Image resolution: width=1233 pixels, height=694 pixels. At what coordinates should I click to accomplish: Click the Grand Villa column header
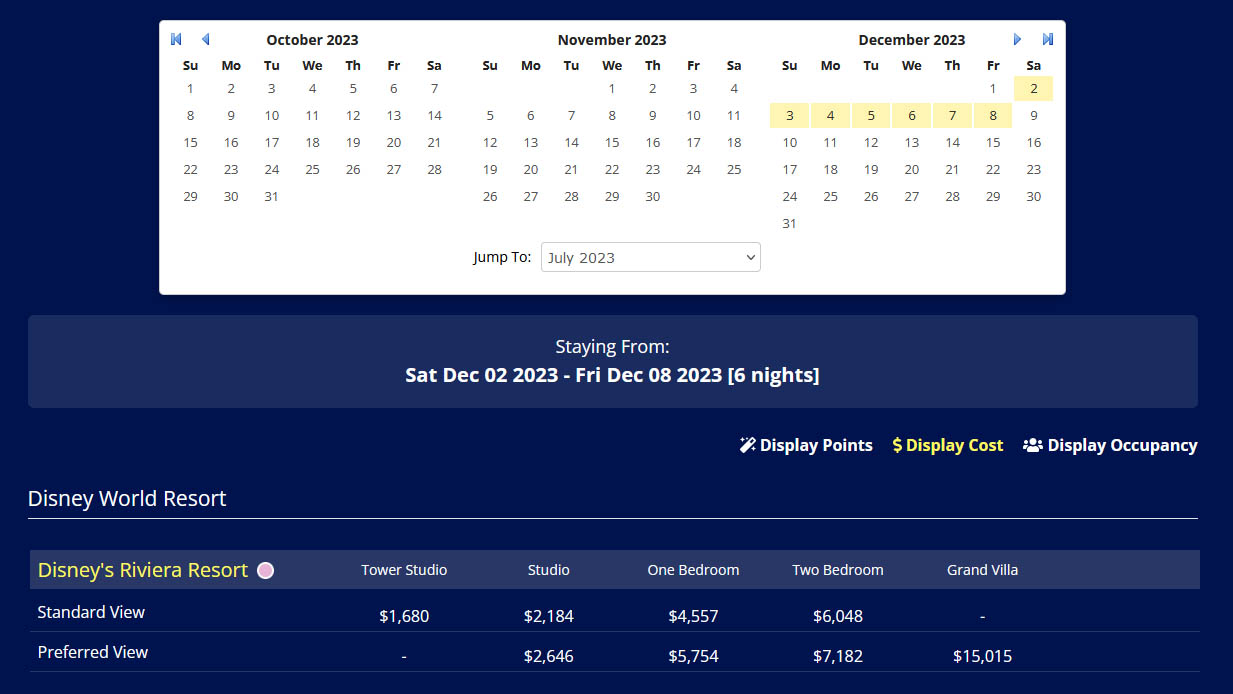point(983,570)
